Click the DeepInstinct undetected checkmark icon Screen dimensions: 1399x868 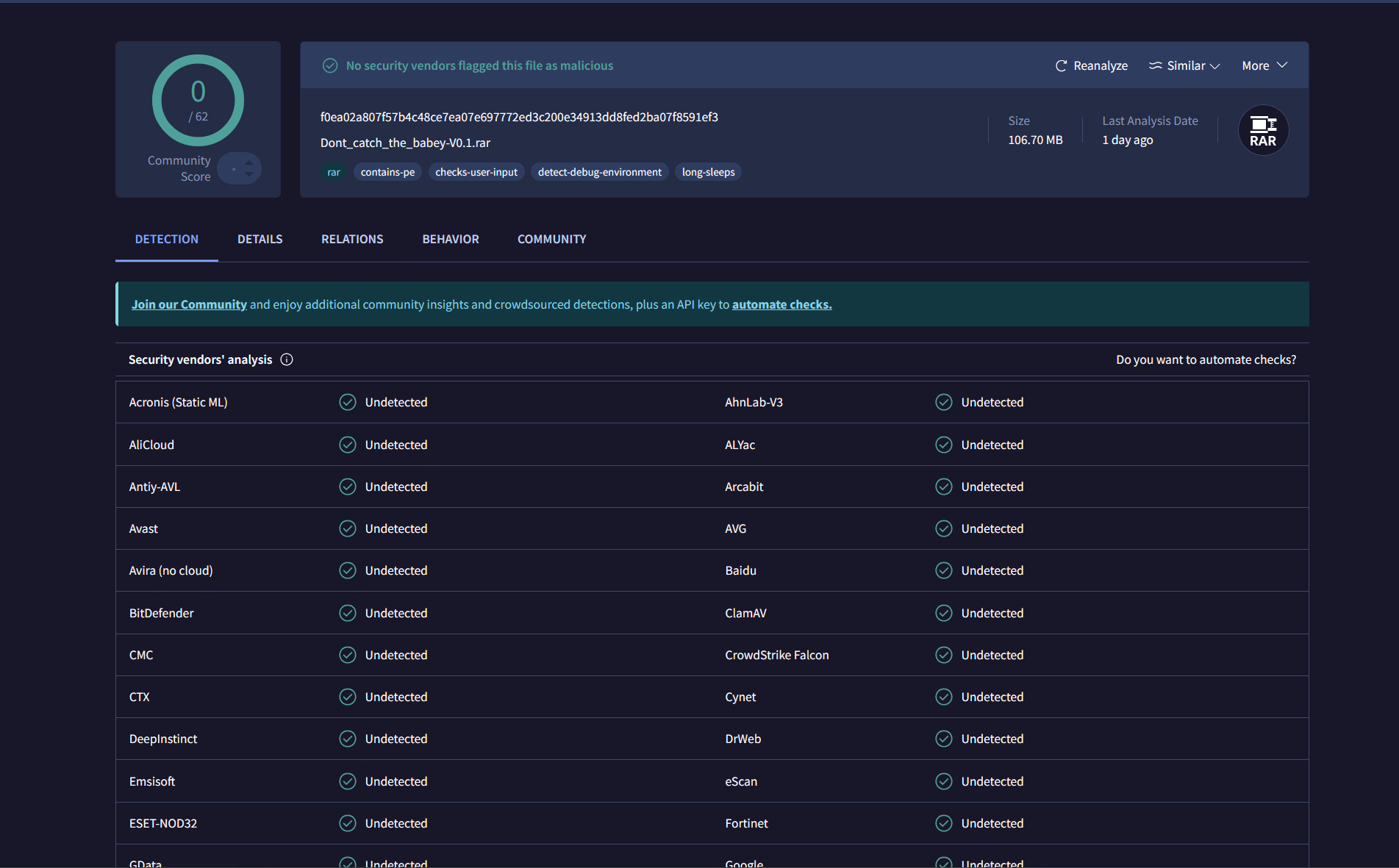click(x=348, y=739)
